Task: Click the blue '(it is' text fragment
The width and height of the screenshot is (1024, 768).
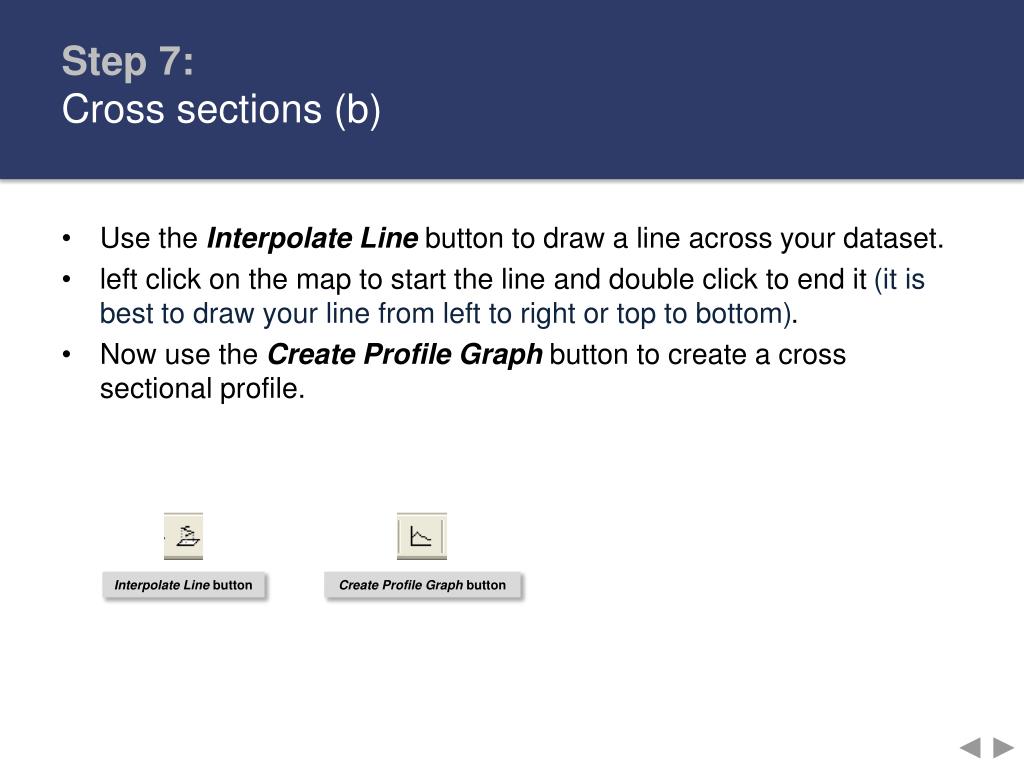Action: click(899, 280)
